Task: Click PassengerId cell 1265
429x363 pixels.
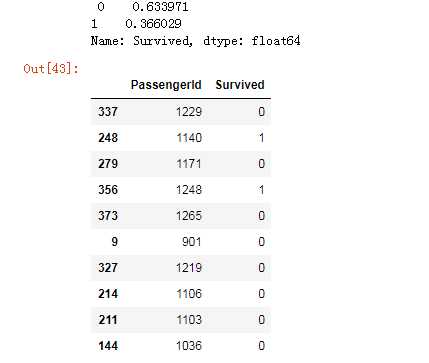Action: [x=189, y=216]
